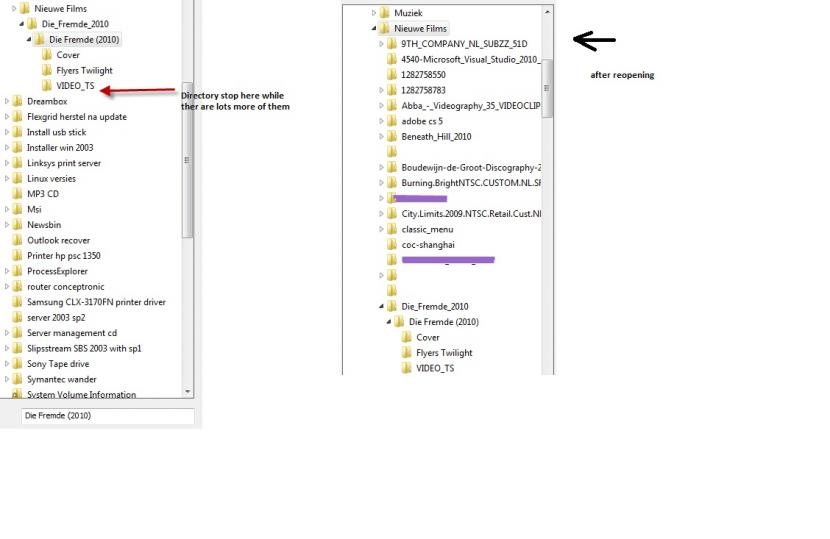Click the Newsbin folder icon
The width and height of the screenshot is (830, 539).
(17, 225)
